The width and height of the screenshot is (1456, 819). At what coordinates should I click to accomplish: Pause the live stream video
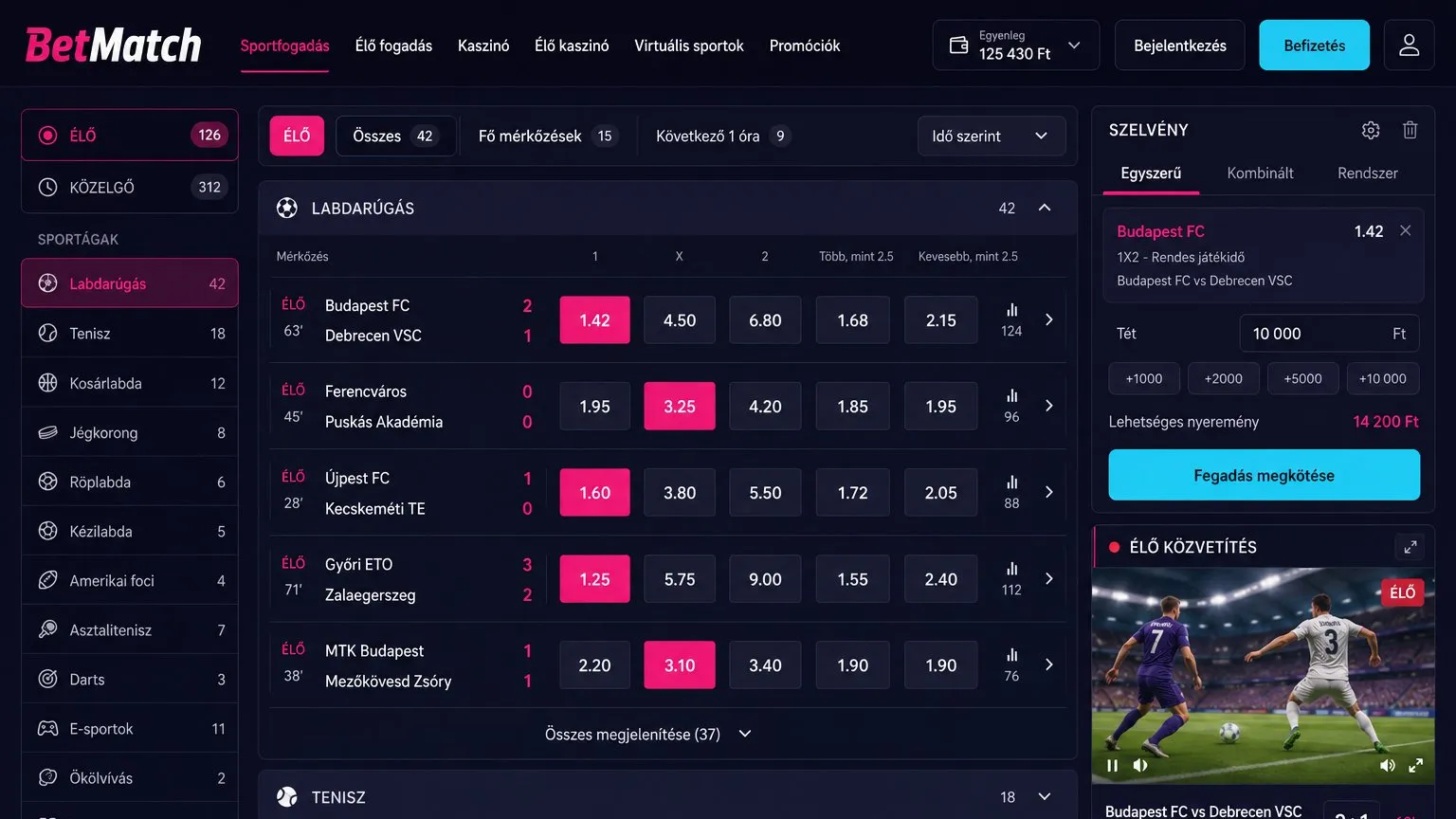click(x=1113, y=765)
